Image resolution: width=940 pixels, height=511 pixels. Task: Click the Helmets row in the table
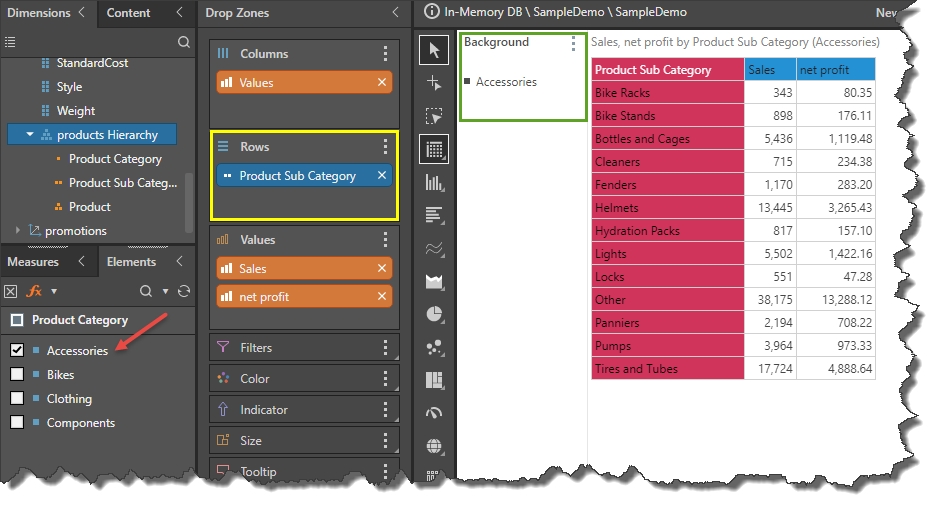(x=667, y=208)
